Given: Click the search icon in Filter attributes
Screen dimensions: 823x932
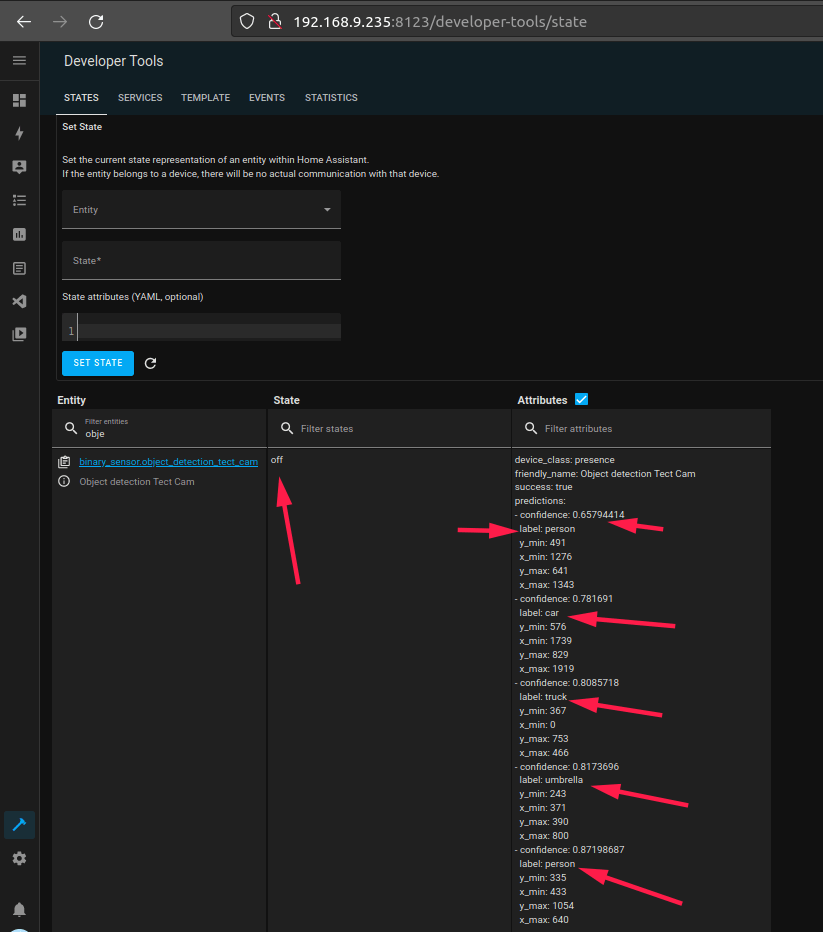Looking at the screenshot, I should tap(531, 429).
